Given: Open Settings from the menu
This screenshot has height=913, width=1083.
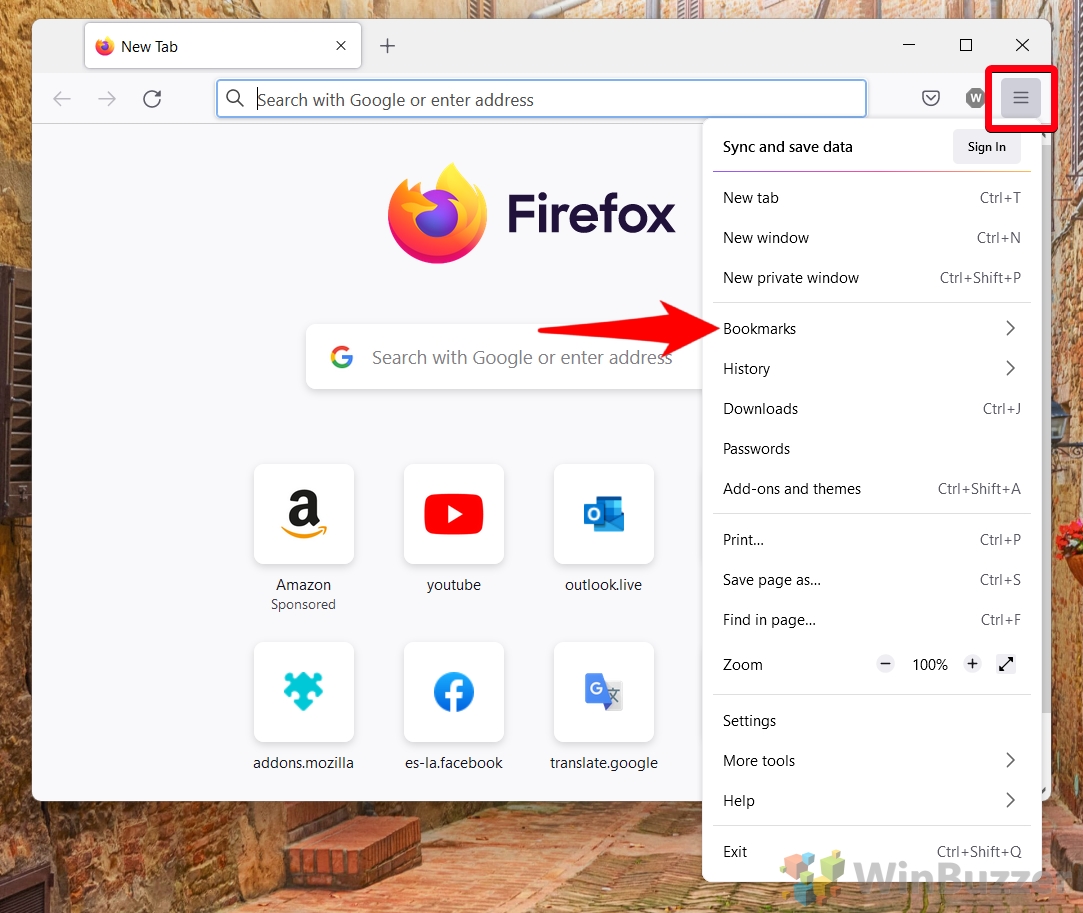Looking at the screenshot, I should pos(872,721).
